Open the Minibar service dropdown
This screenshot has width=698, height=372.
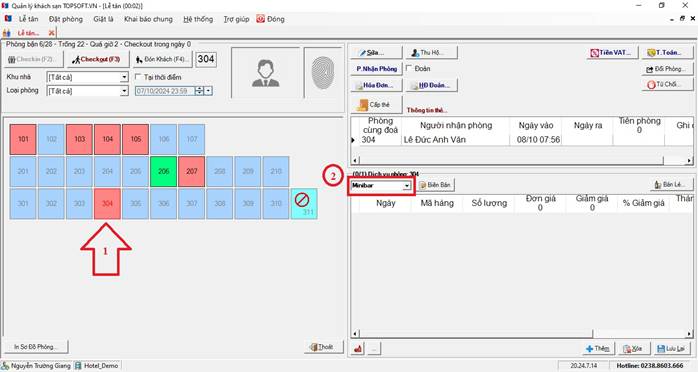407,185
